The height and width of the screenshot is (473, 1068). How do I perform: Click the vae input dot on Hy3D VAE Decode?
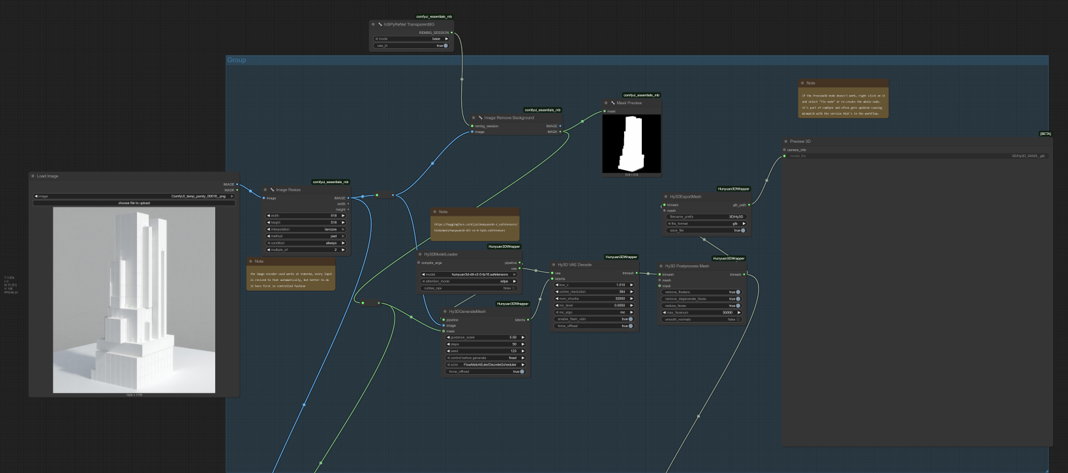pos(552,273)
